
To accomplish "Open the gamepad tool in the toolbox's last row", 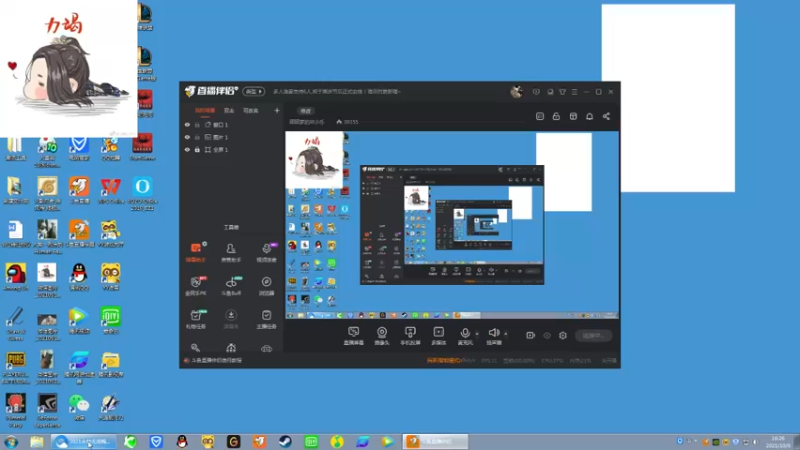I will click(x=266, y=348).
